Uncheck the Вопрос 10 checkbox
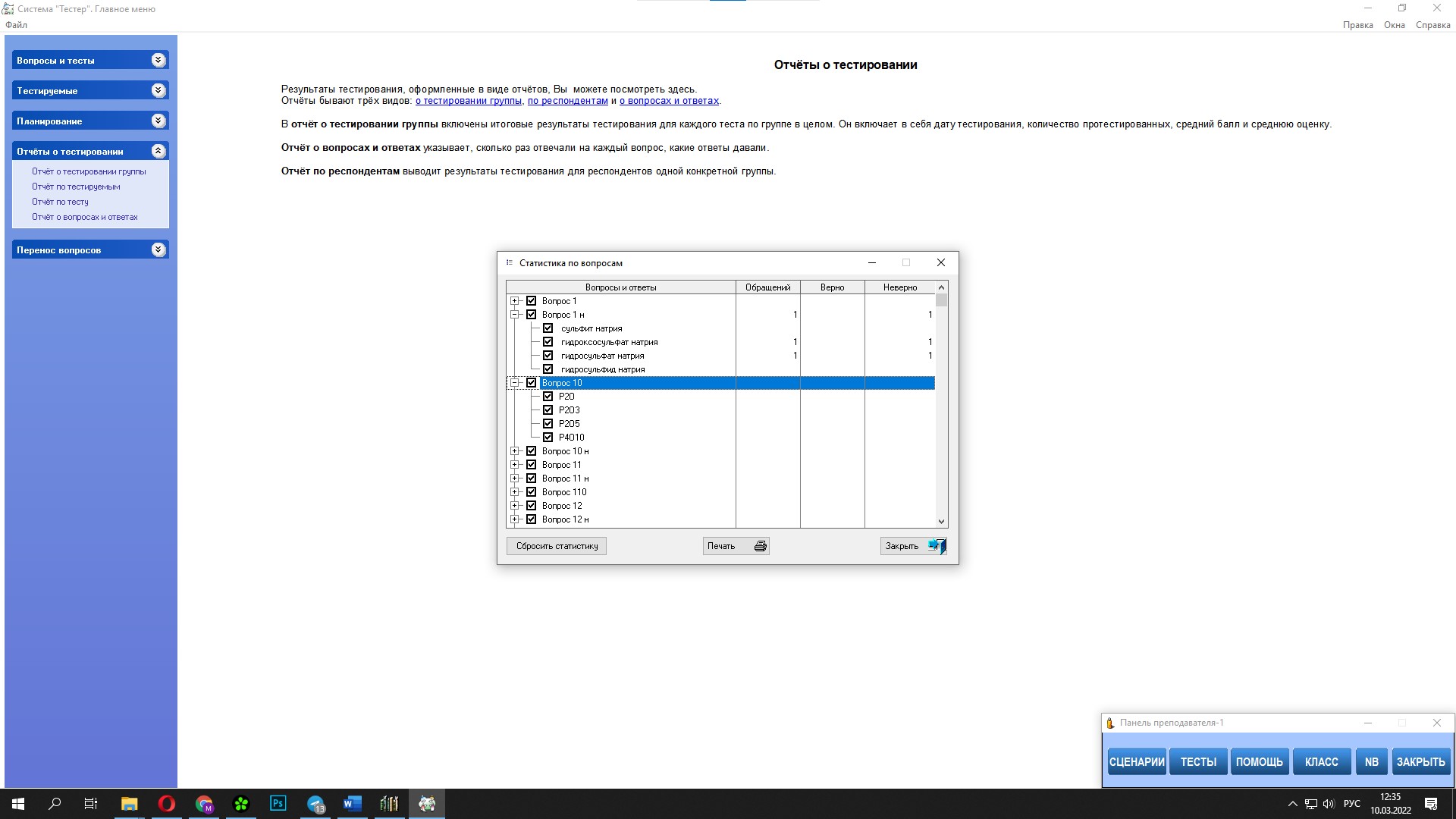1456x819 pixels. [532, 383]
